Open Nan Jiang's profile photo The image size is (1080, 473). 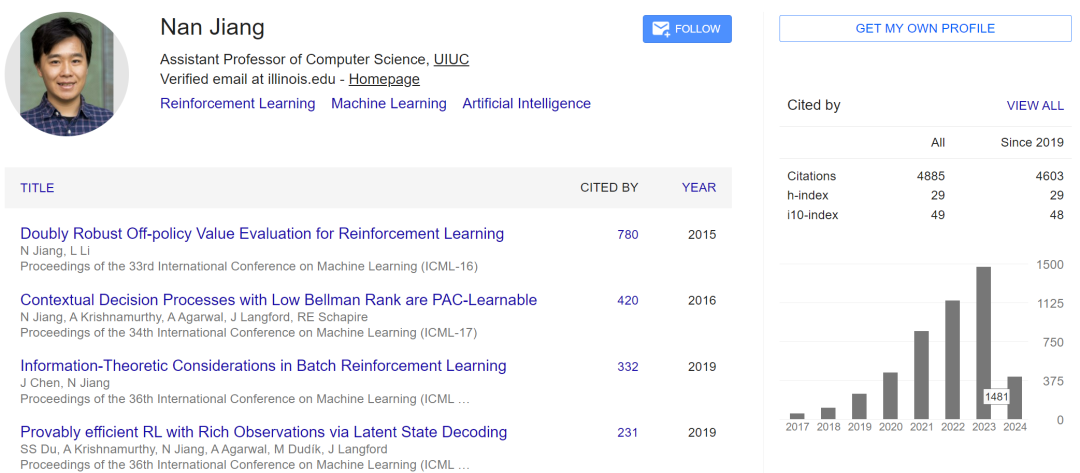[x=67, y=74]
